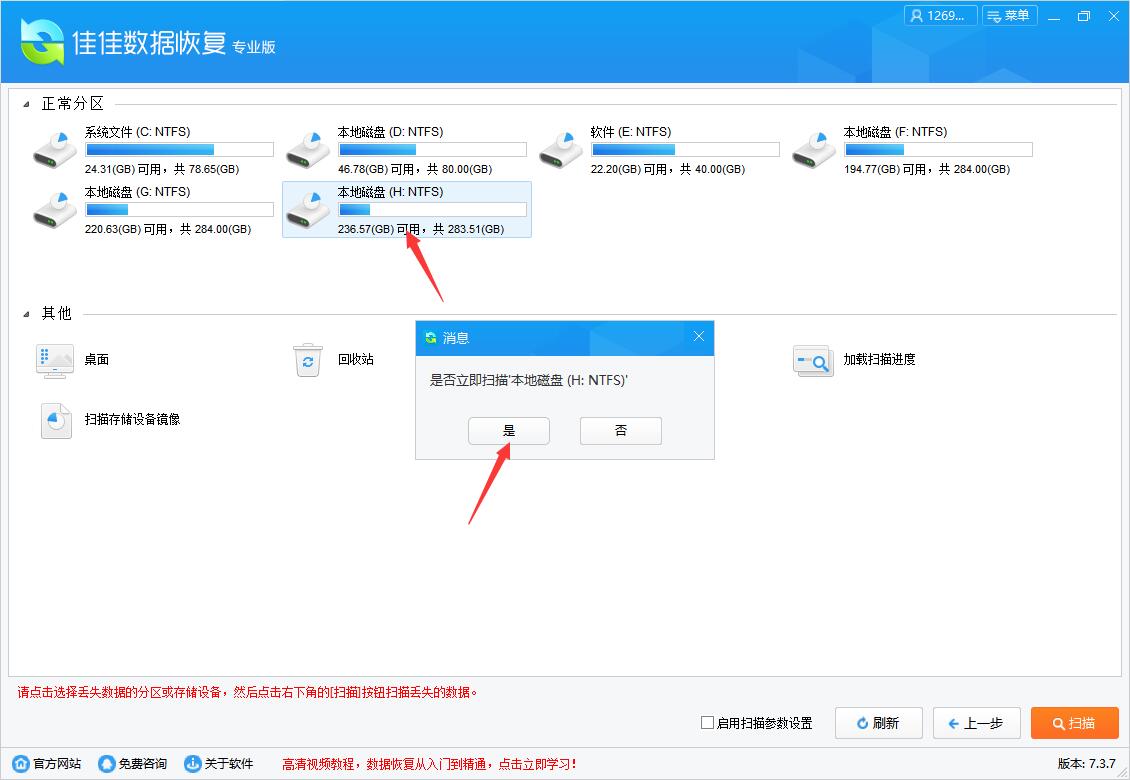Open the About Software info icon
The width and height of the screenshot is (1130, 780).
tap(221, 763)
